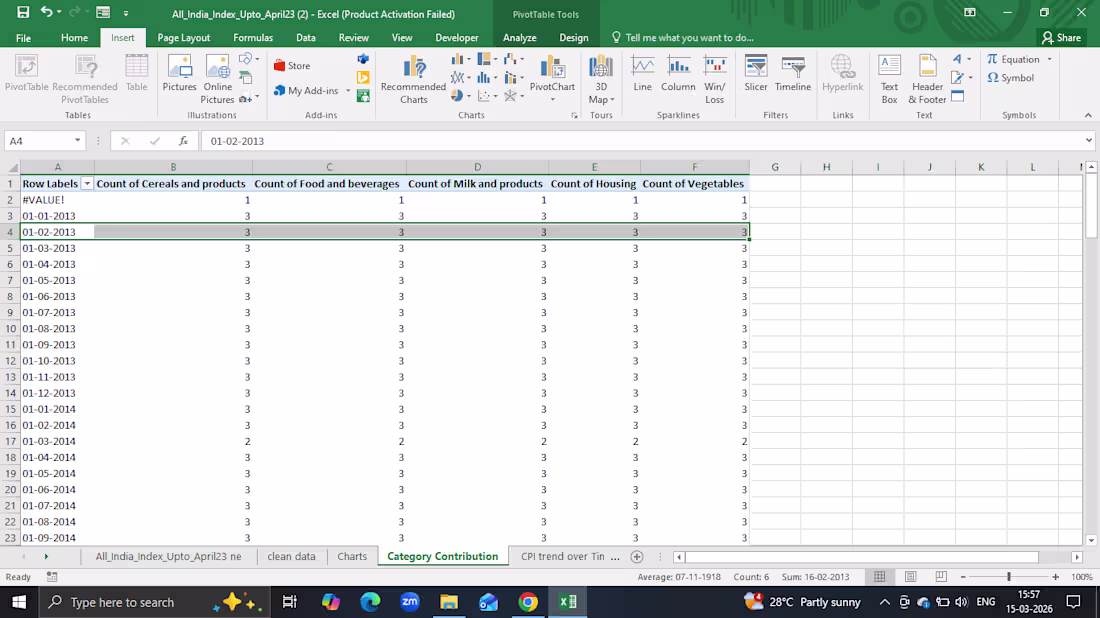
Task: Click the zoom slider handle
Action: [x=1009, y=577]
